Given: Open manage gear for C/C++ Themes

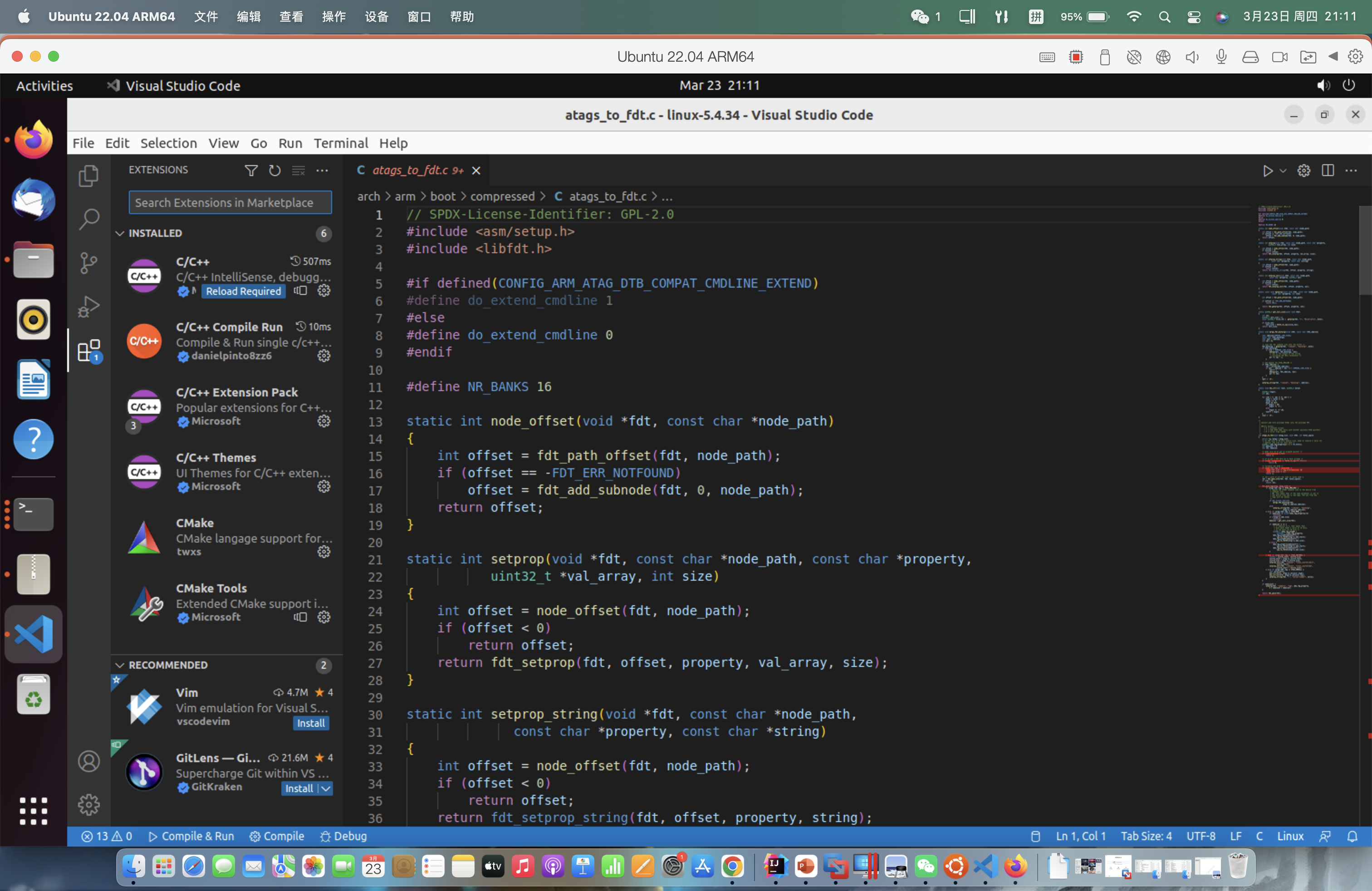Looking at the screenshot, I should pyautogui.click(x=324, y=486).
